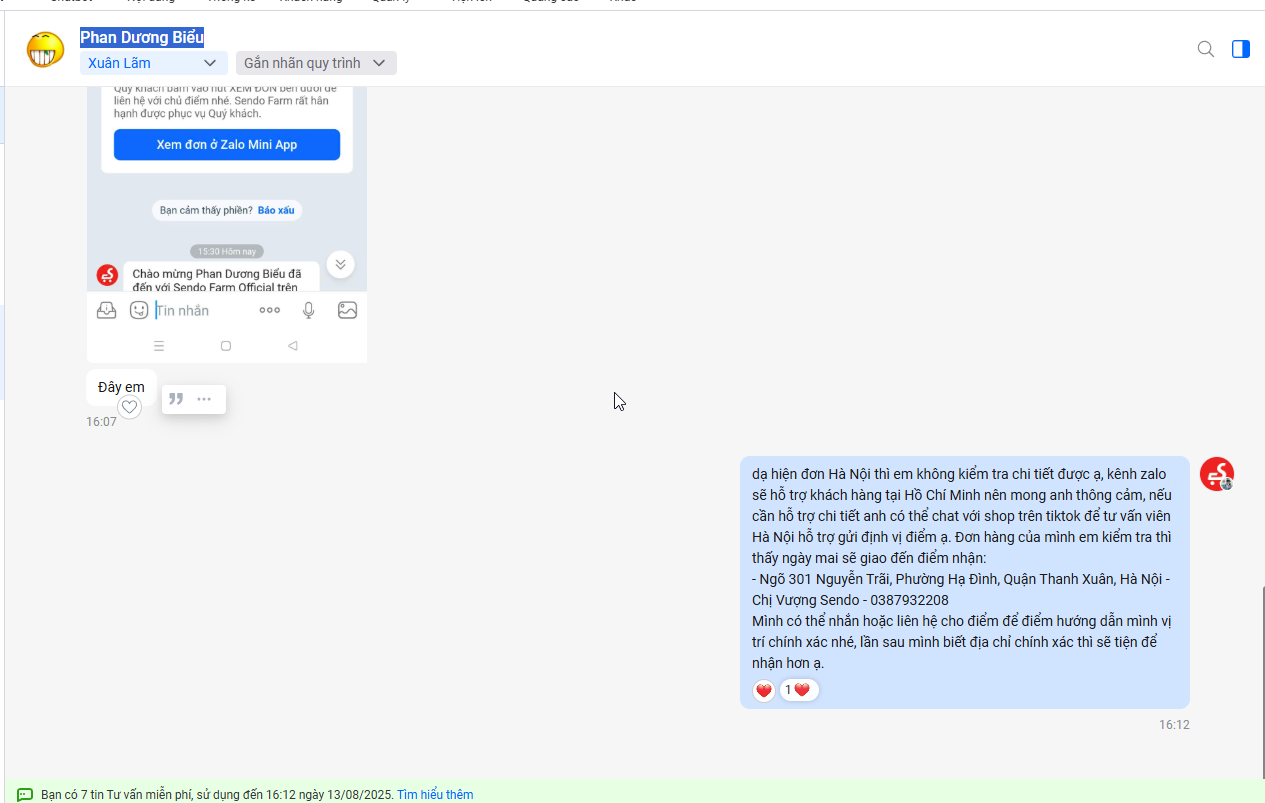The image size is (1265, 803).
Task: Click the grinning emoji customer avatar
Action: click(46, 49)
